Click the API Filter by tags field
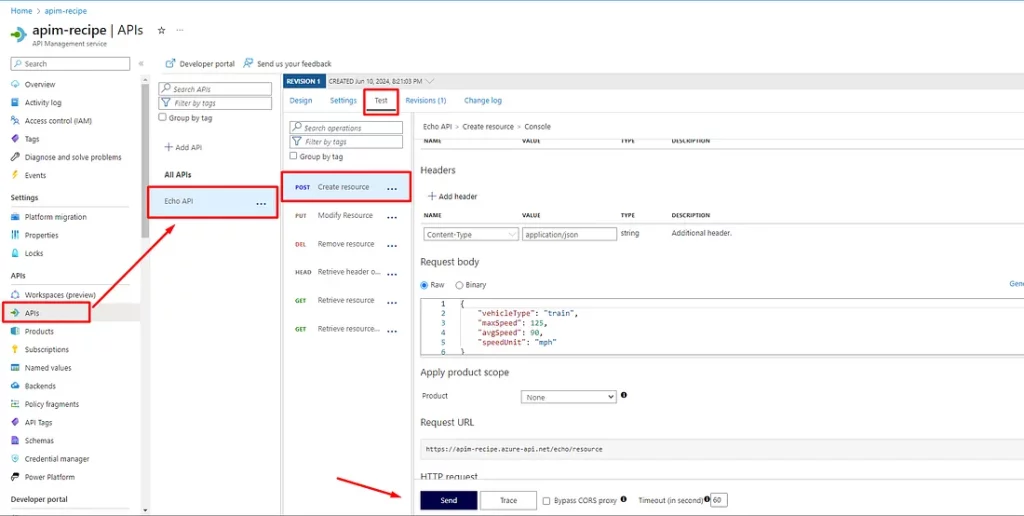 click(x=216, y=103)
